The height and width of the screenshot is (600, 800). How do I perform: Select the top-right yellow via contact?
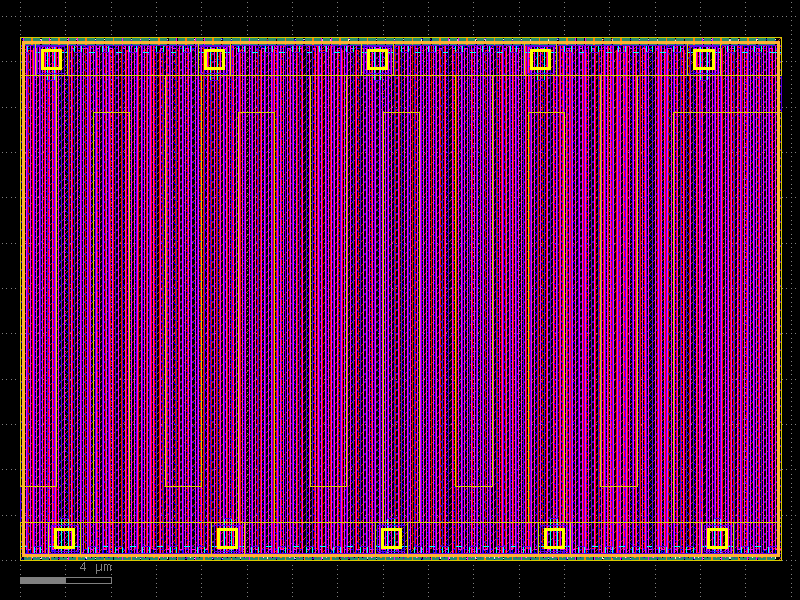pyautogui.click(x=704, y=58)
